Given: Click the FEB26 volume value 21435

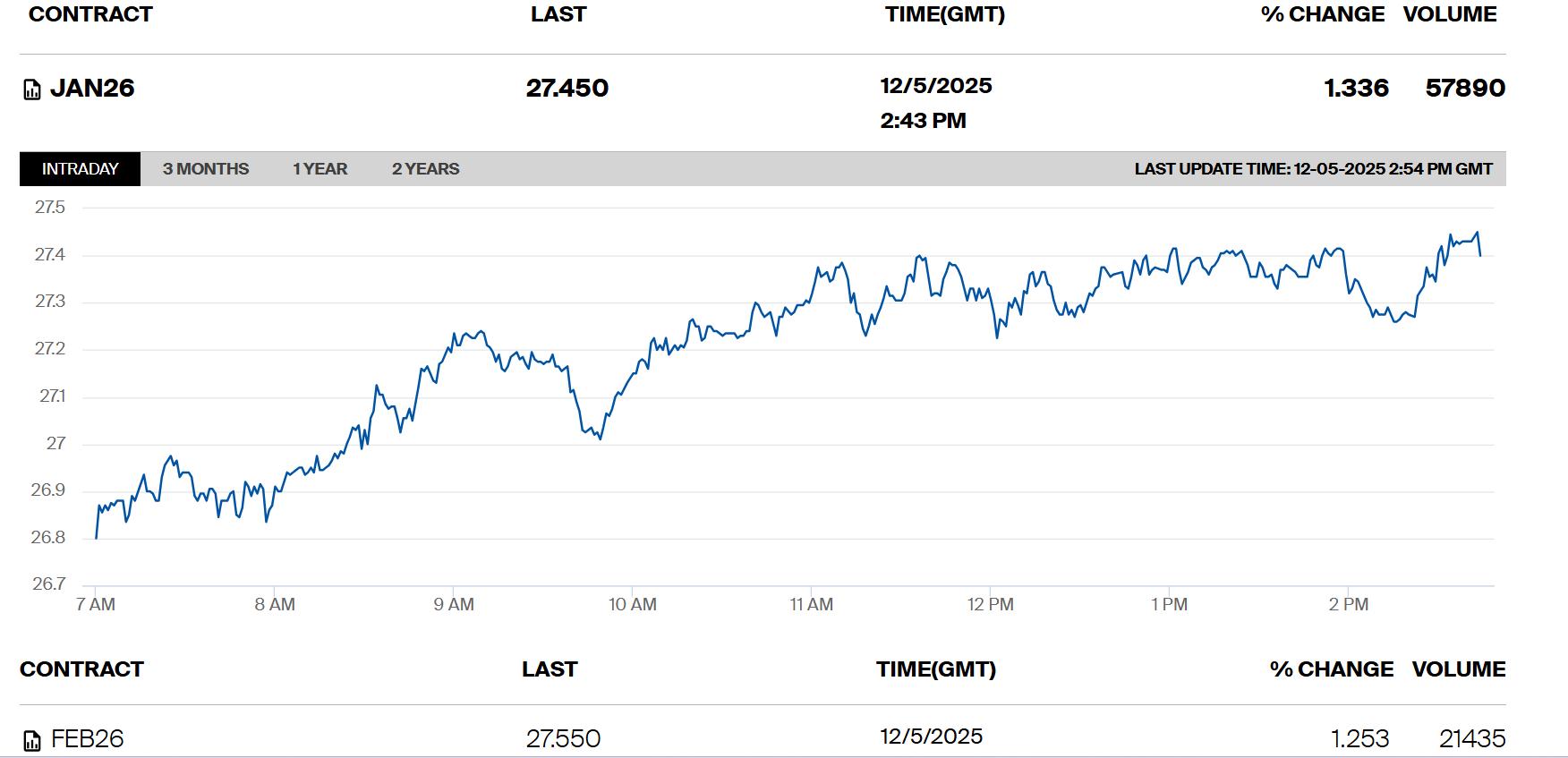Looking at the screenshot, I should [1471, 738].
